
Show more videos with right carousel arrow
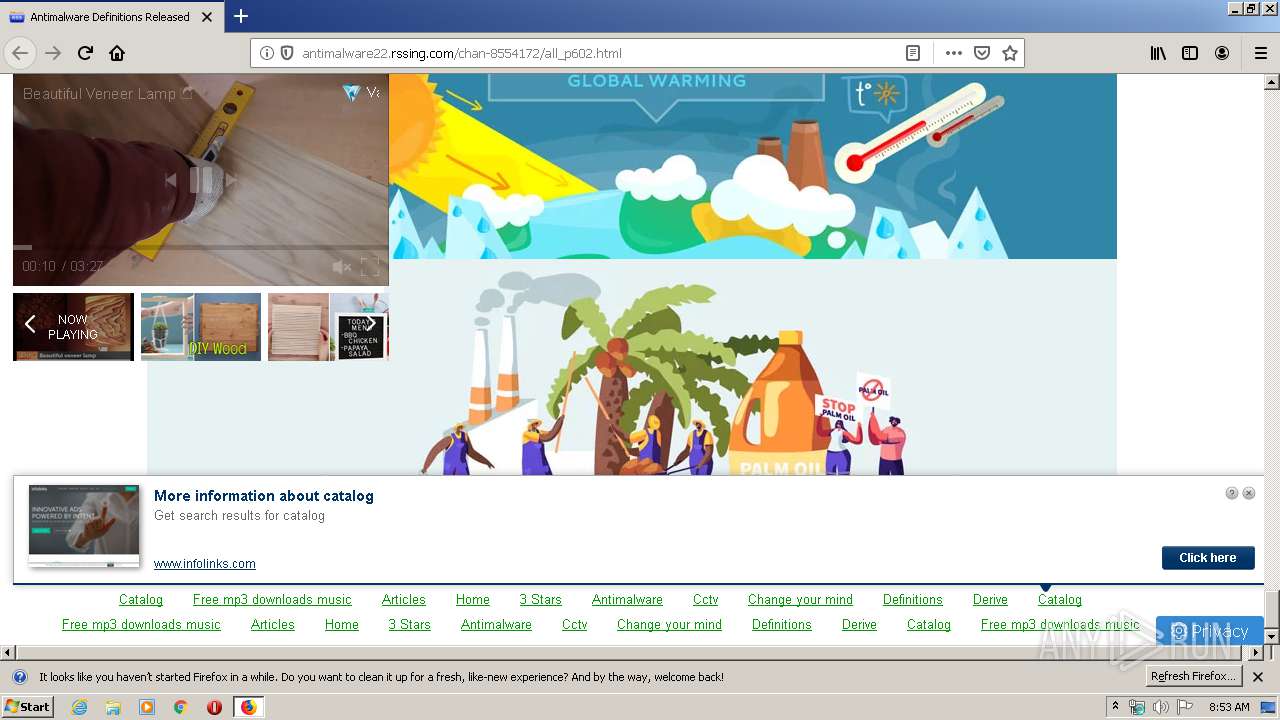(x=371, y=323)
